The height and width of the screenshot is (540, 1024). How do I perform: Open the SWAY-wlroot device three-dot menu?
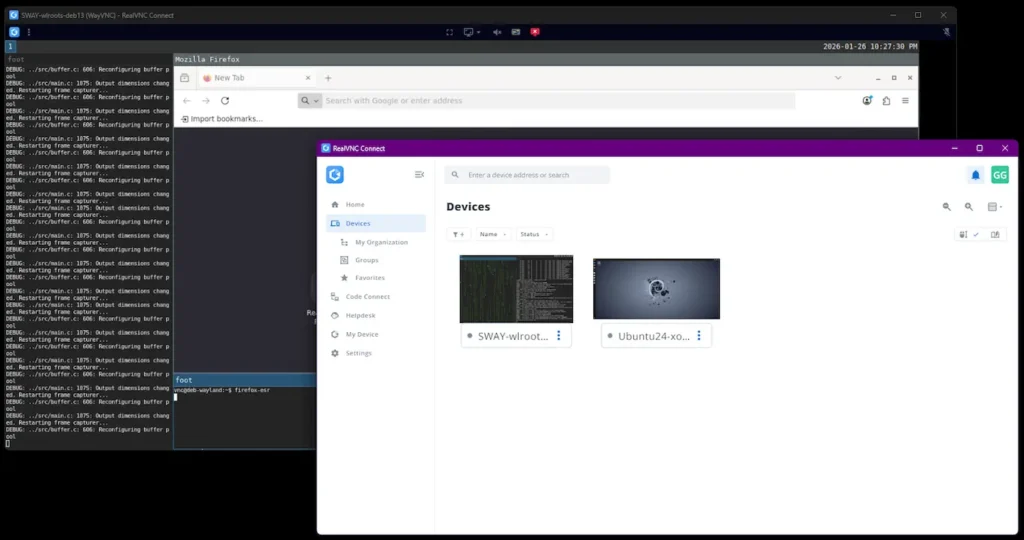click(x=558, y=336)
